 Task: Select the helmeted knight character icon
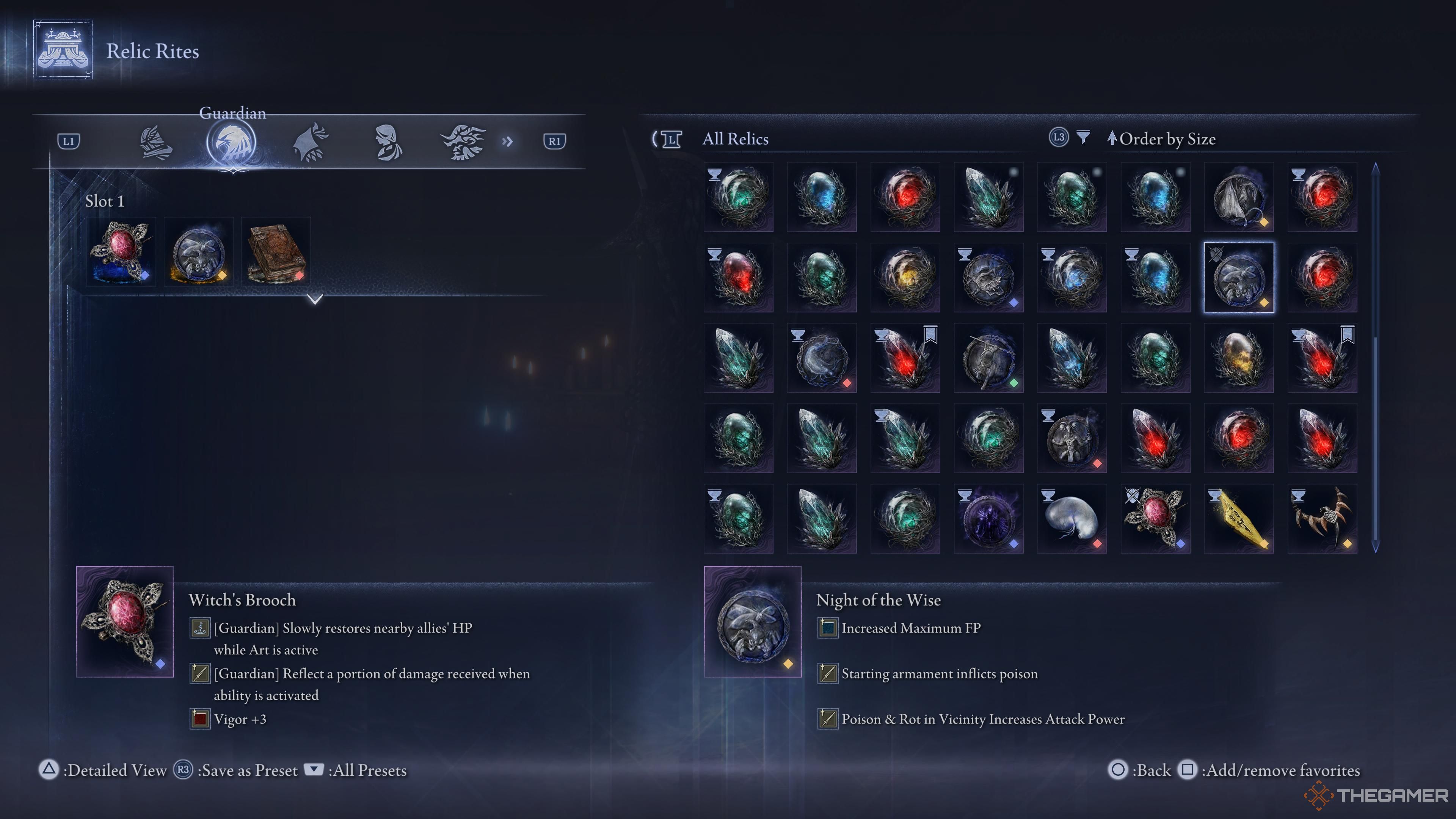click(x=155, y=143)
